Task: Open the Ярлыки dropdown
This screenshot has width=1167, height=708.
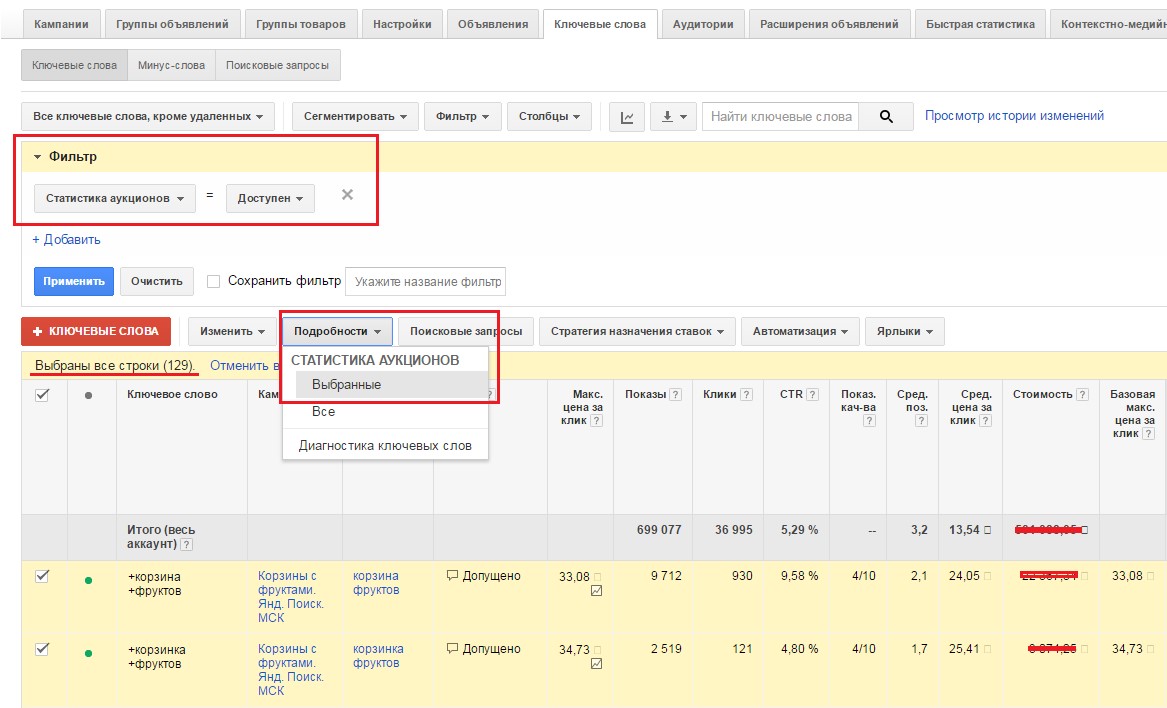Action: (x=905, y=331)
